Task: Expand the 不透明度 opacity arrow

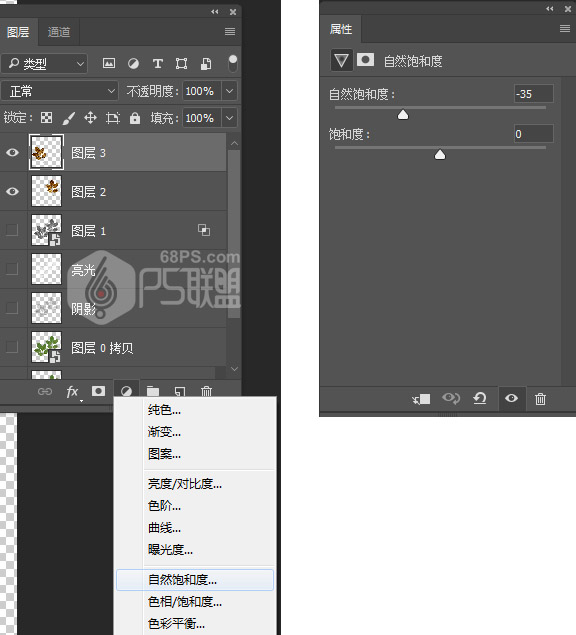Action: (x=229, y=91)
